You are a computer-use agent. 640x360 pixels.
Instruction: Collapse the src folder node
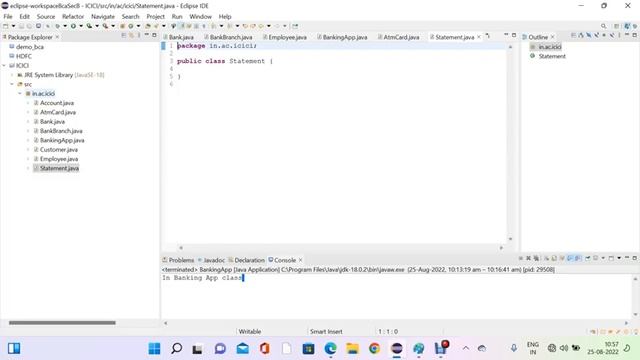[12, 84]
